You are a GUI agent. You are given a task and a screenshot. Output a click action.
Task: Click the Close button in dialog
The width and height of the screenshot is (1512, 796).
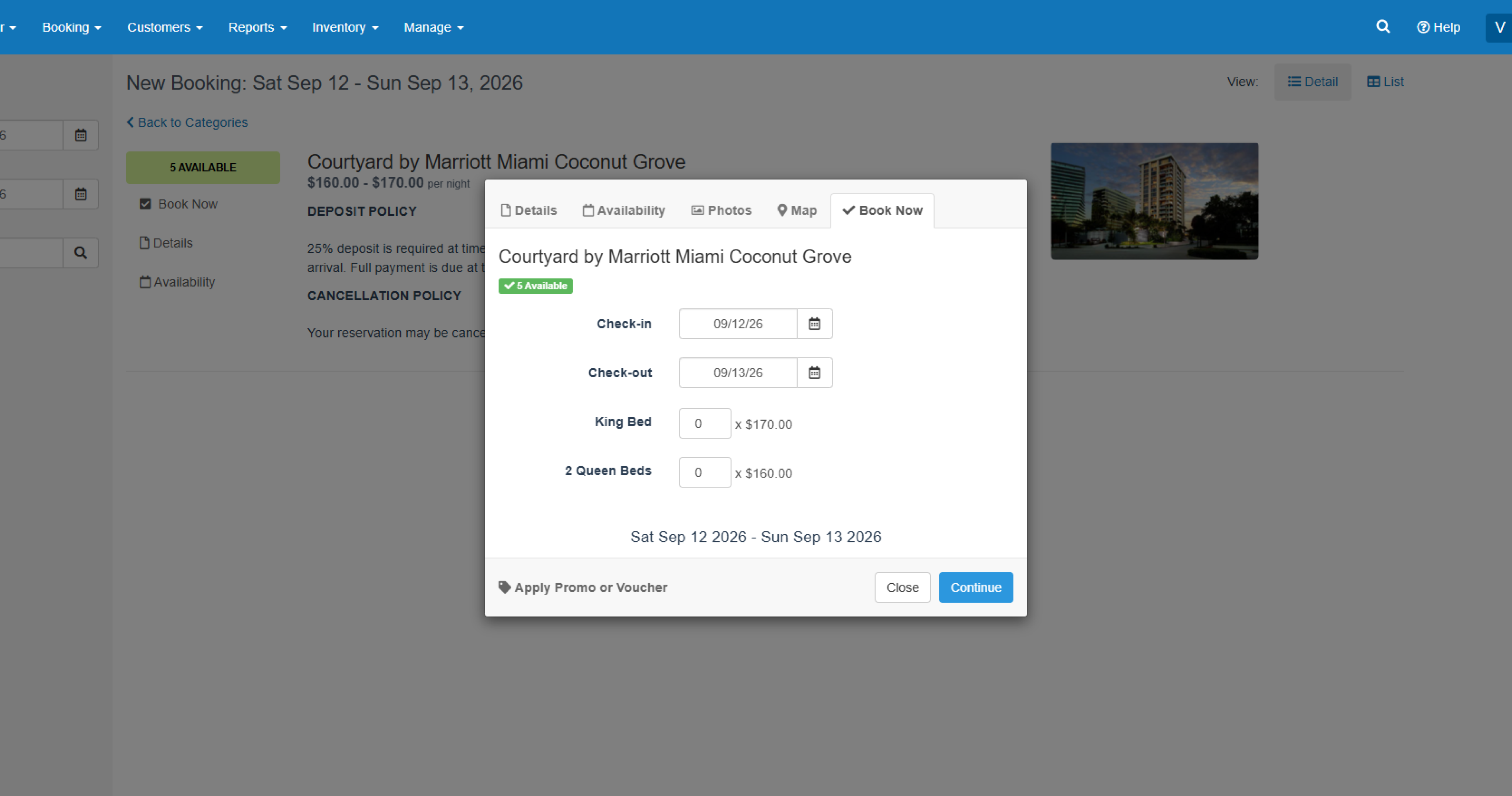tap(902, 587)
